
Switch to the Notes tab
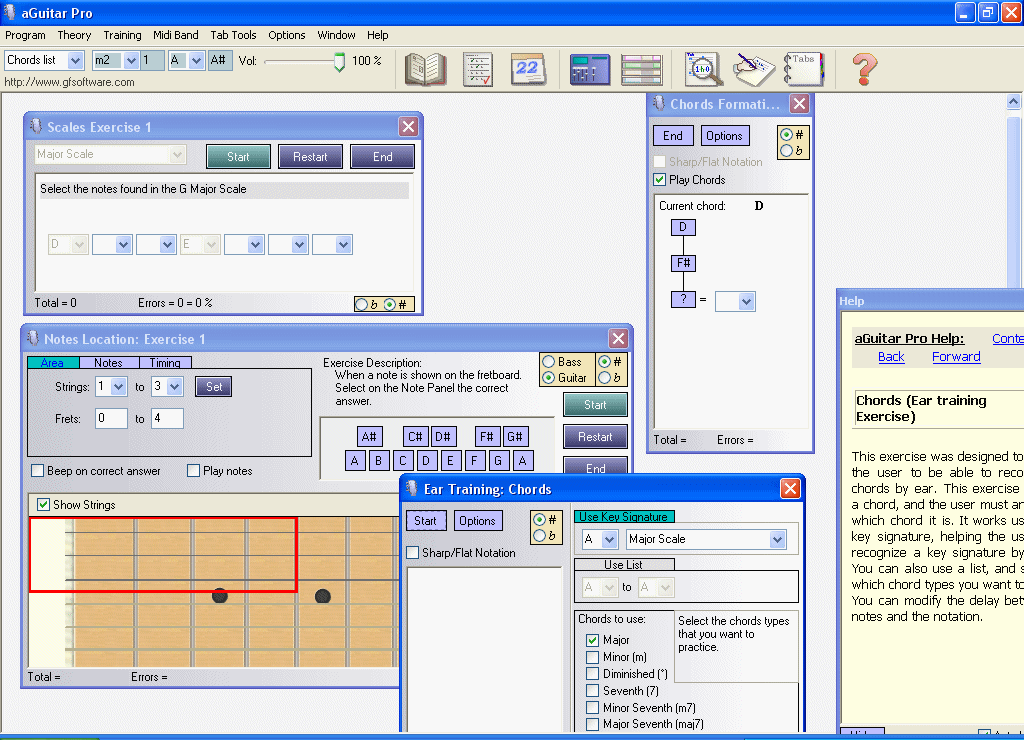[108, 362]
